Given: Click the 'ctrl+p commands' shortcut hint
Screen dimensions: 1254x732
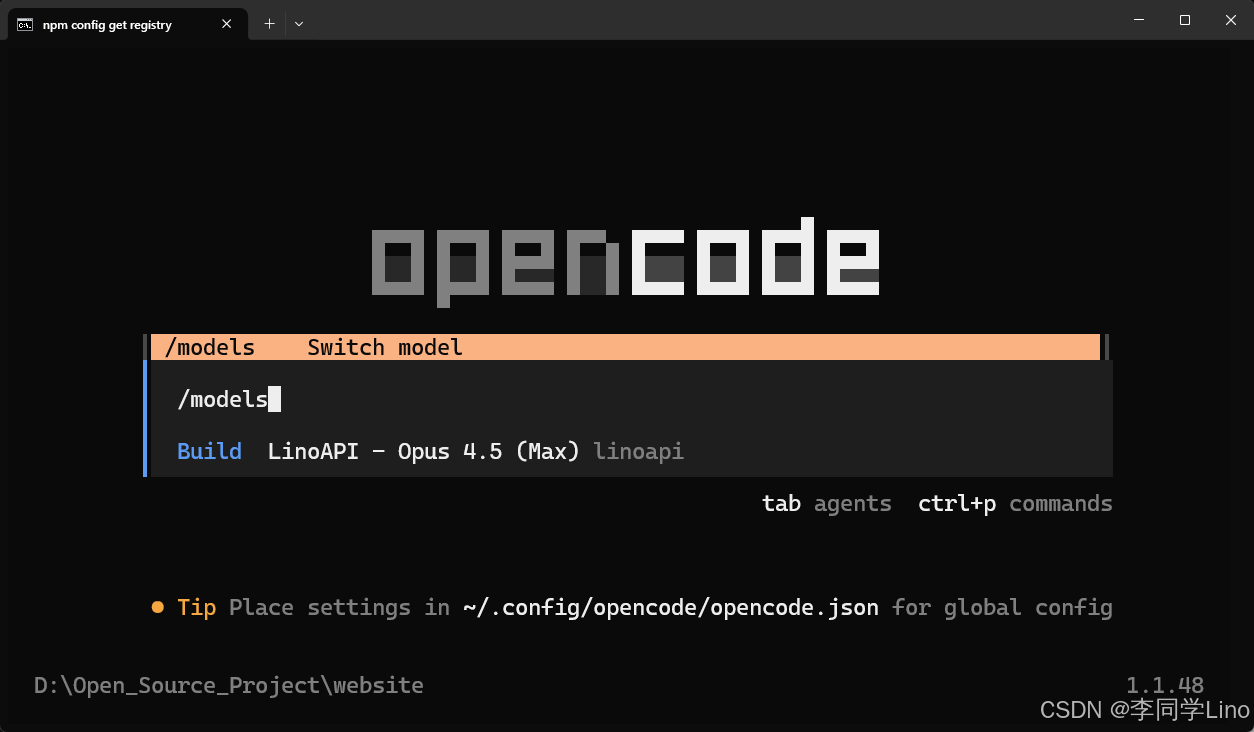Looking at the screenshot, I should (1015, 503).
